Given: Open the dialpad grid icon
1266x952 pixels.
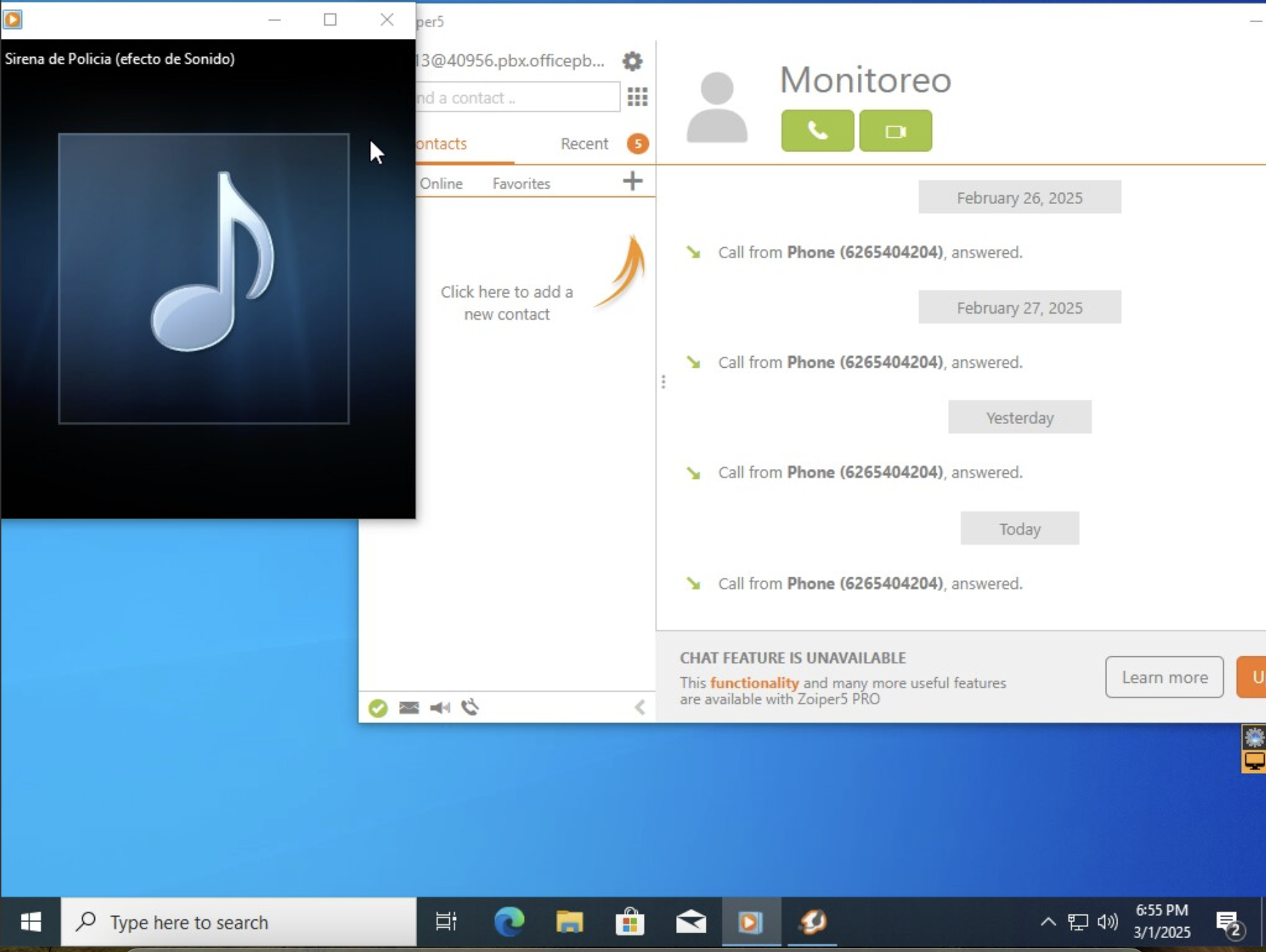Looking at the screenshot, I should pyautogui.click(x=637, y=96).
